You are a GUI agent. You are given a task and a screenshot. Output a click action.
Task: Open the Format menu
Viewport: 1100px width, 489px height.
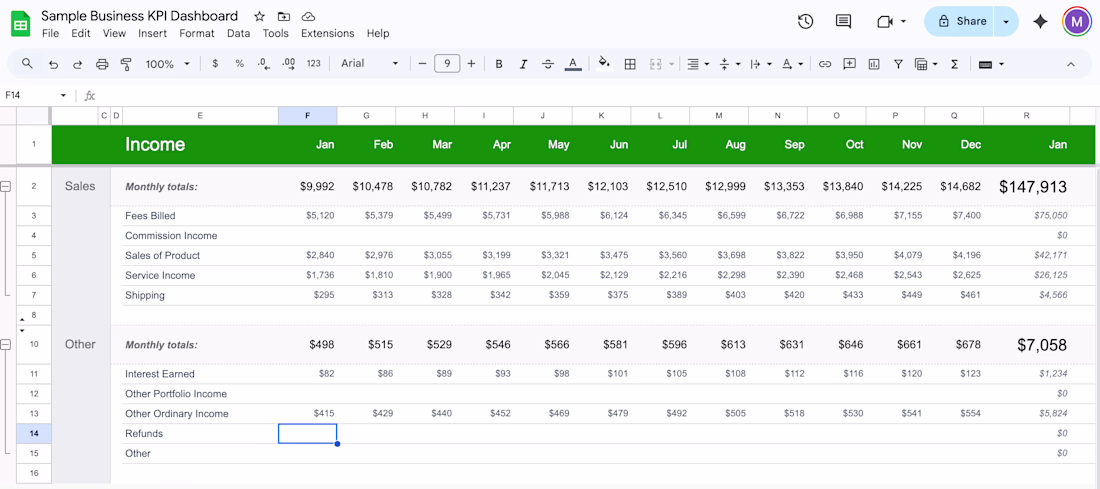pyautogui.click(x=197, y=33)
